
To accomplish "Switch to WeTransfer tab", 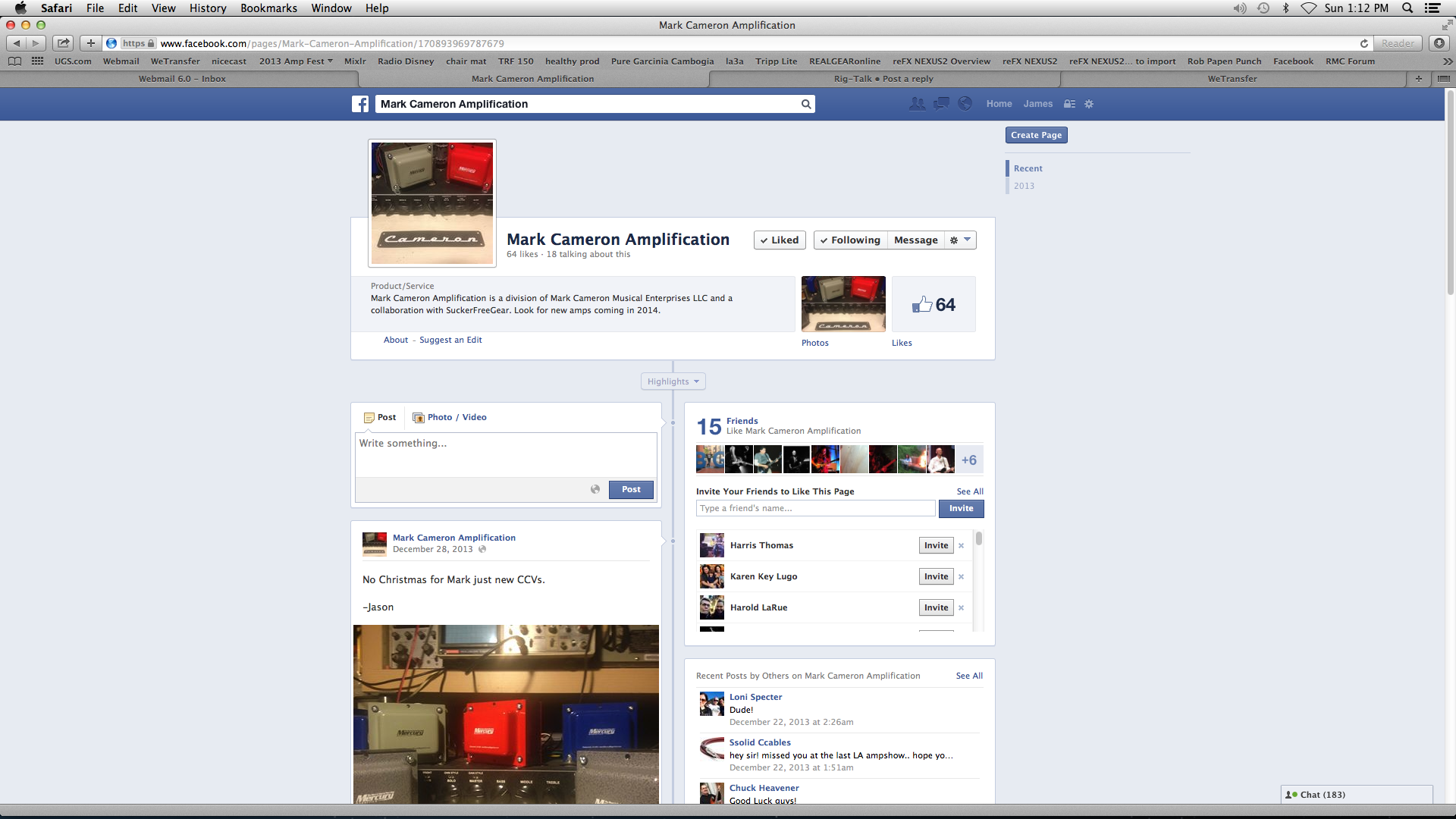I will pos(1232,79).
